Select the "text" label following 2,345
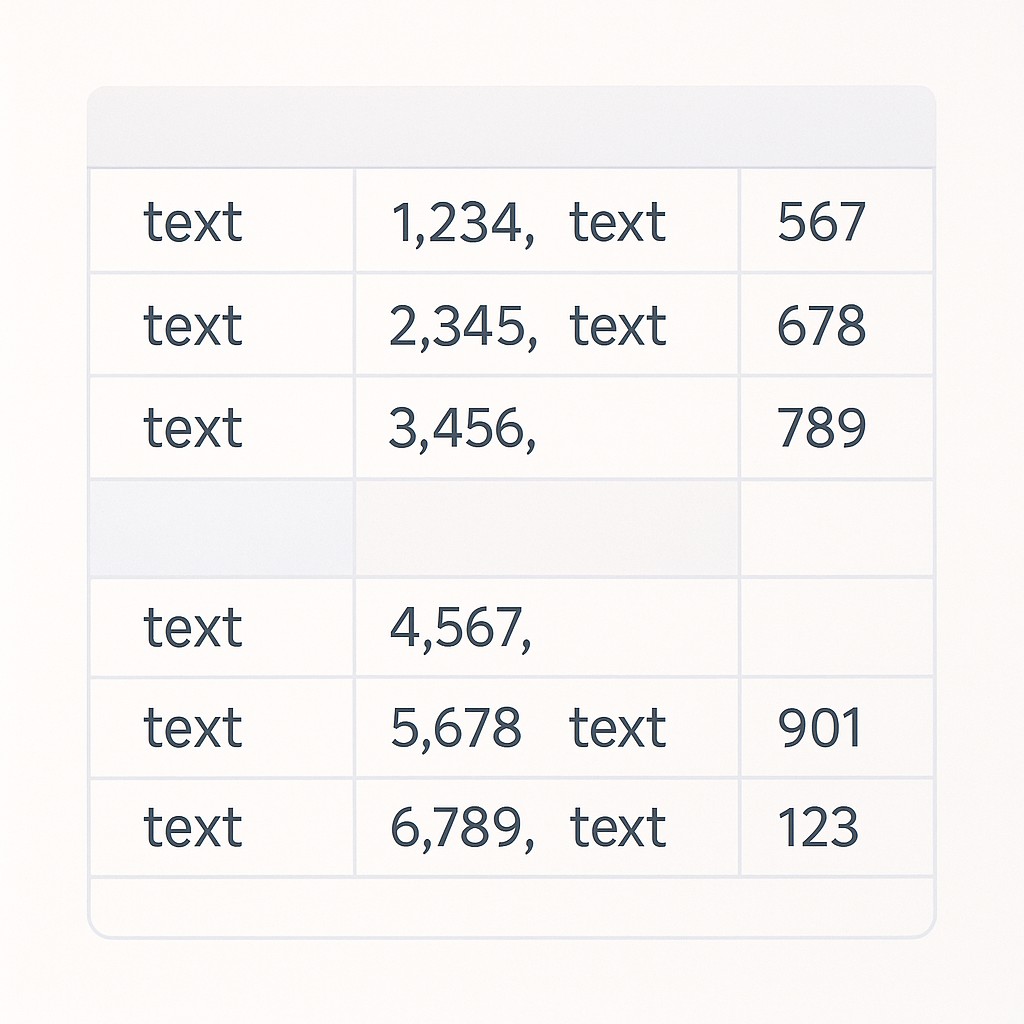The image size is (1024, 1024). click(618, 326)
